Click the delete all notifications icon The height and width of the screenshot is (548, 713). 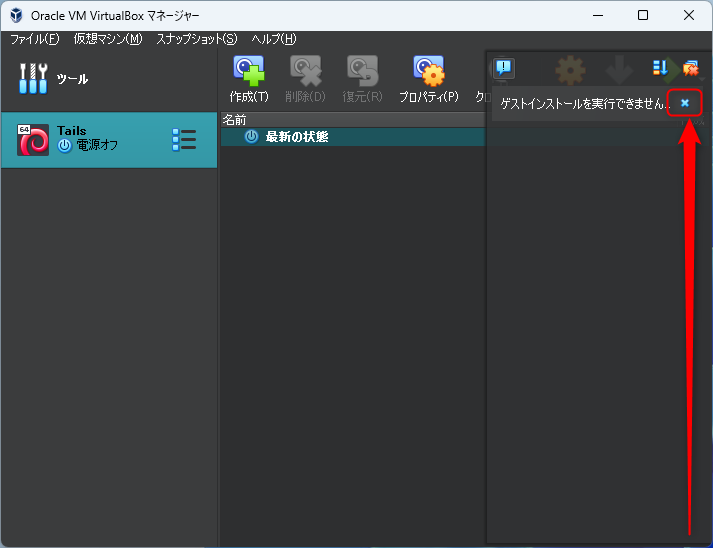tap(690, 68)
